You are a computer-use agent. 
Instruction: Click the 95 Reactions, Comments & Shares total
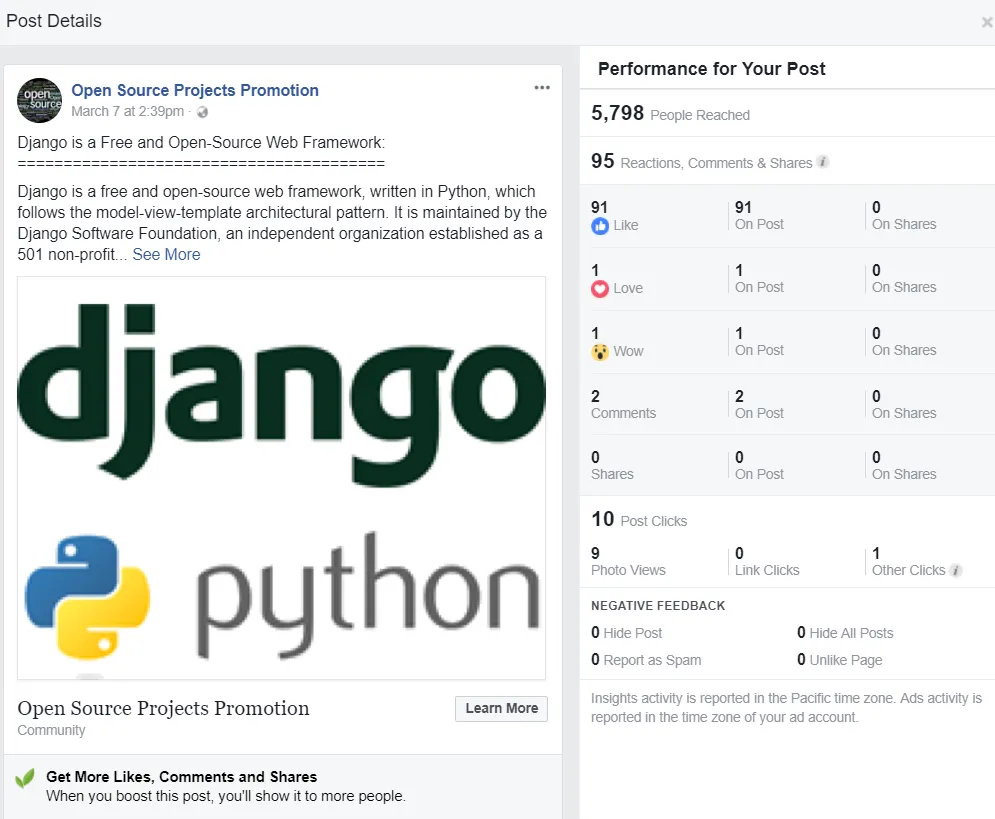(701, 161)
